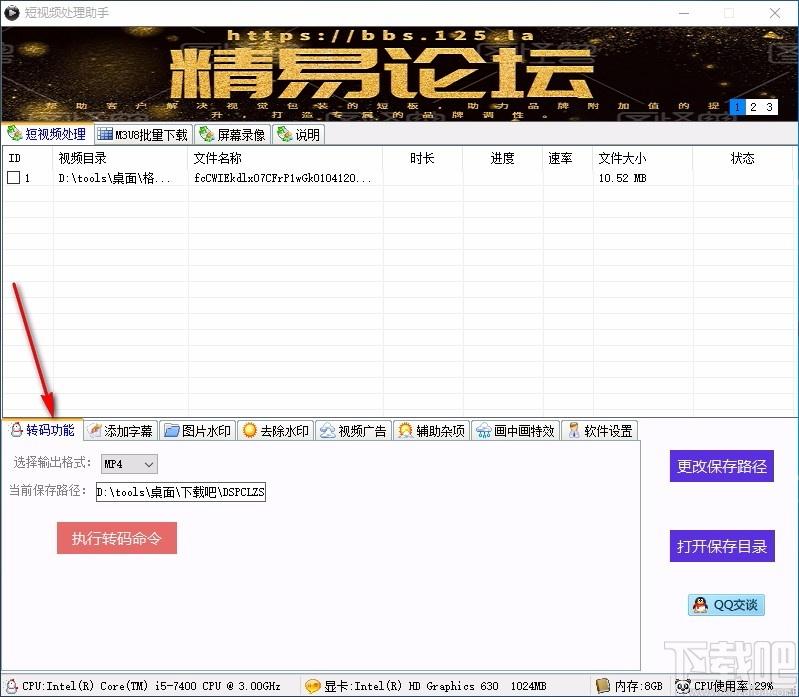799x697 pixels.
Task: Click the 执行转码命令 button
Action: [117, 538]
